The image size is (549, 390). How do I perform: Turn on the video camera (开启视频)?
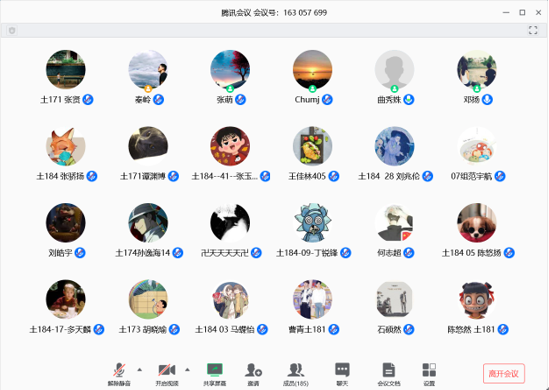click(x=167, y=374)
